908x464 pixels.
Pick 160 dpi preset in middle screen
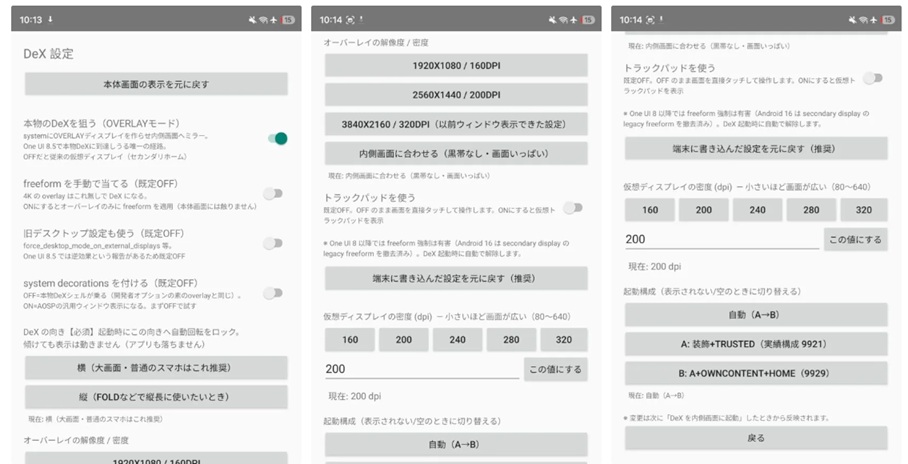click(350, 340)
